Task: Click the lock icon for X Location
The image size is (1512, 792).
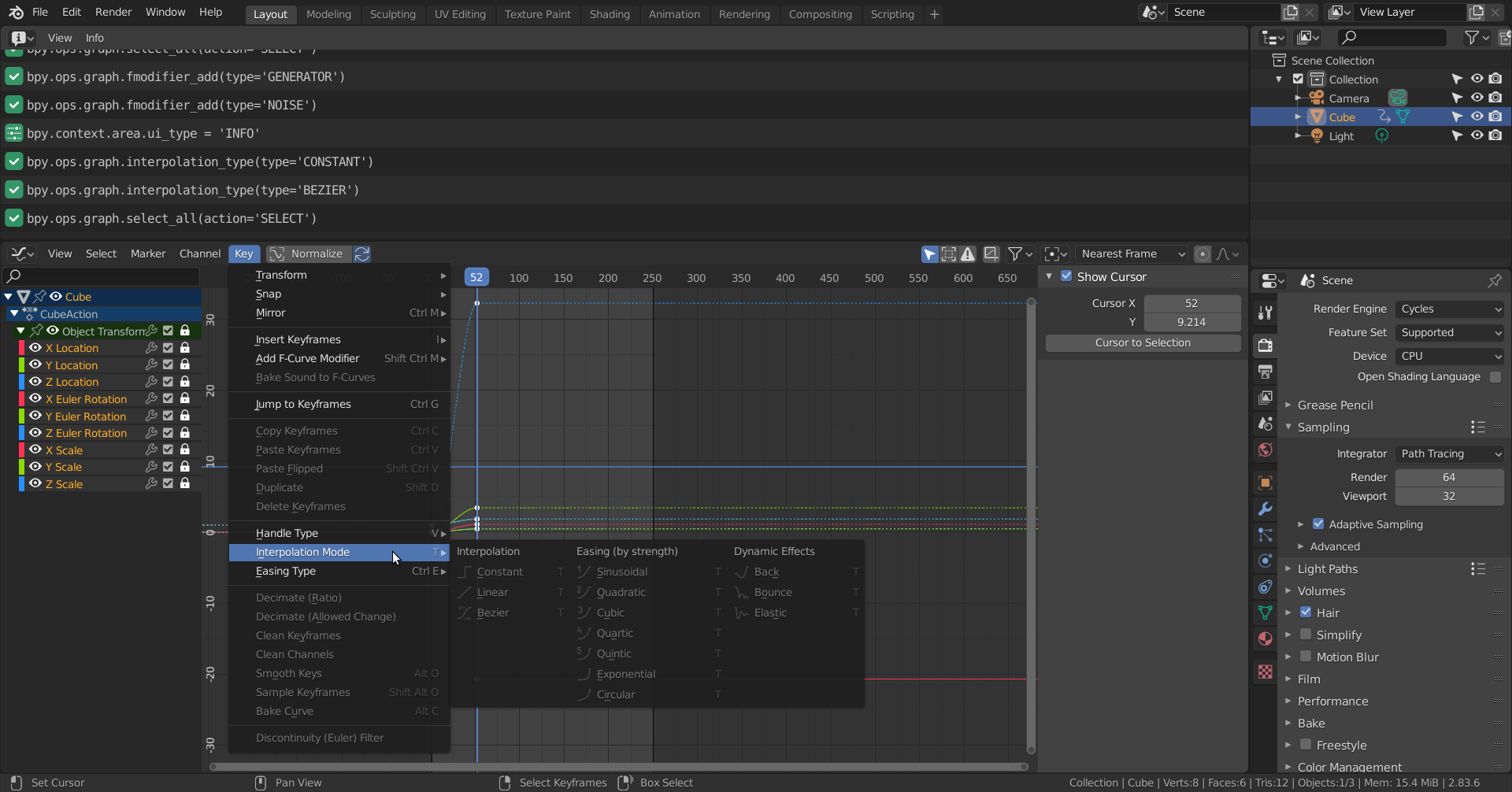Action: click(185, 348)
